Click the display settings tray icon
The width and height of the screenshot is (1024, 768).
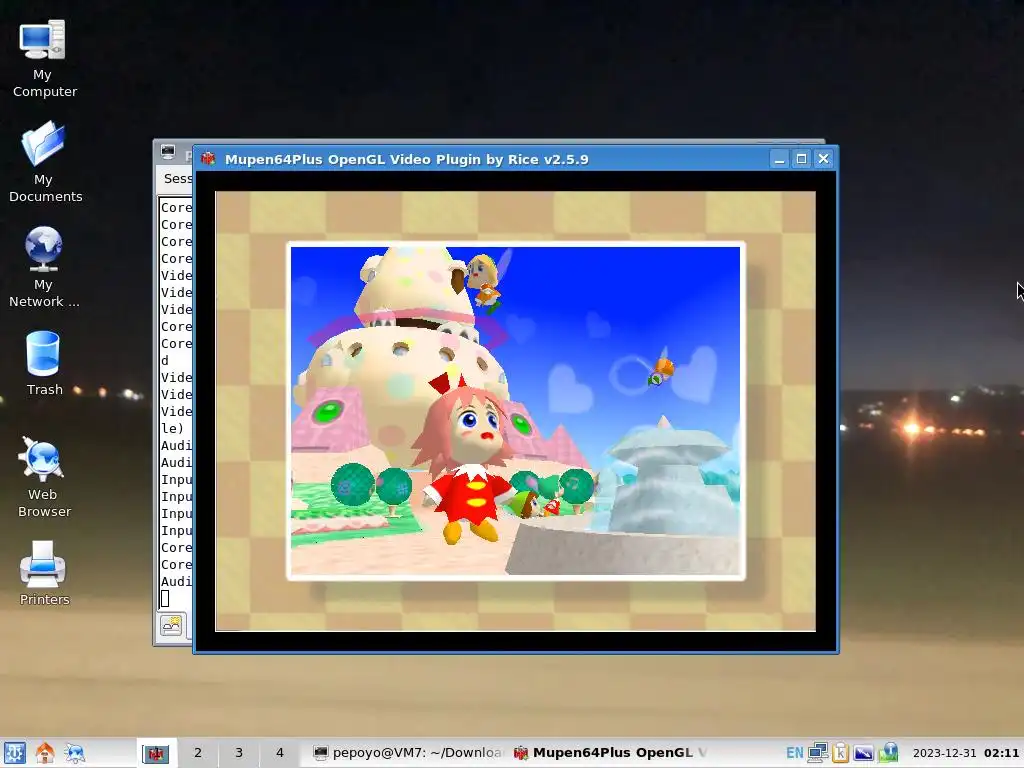pyautogui.click(x=863, y=753)
